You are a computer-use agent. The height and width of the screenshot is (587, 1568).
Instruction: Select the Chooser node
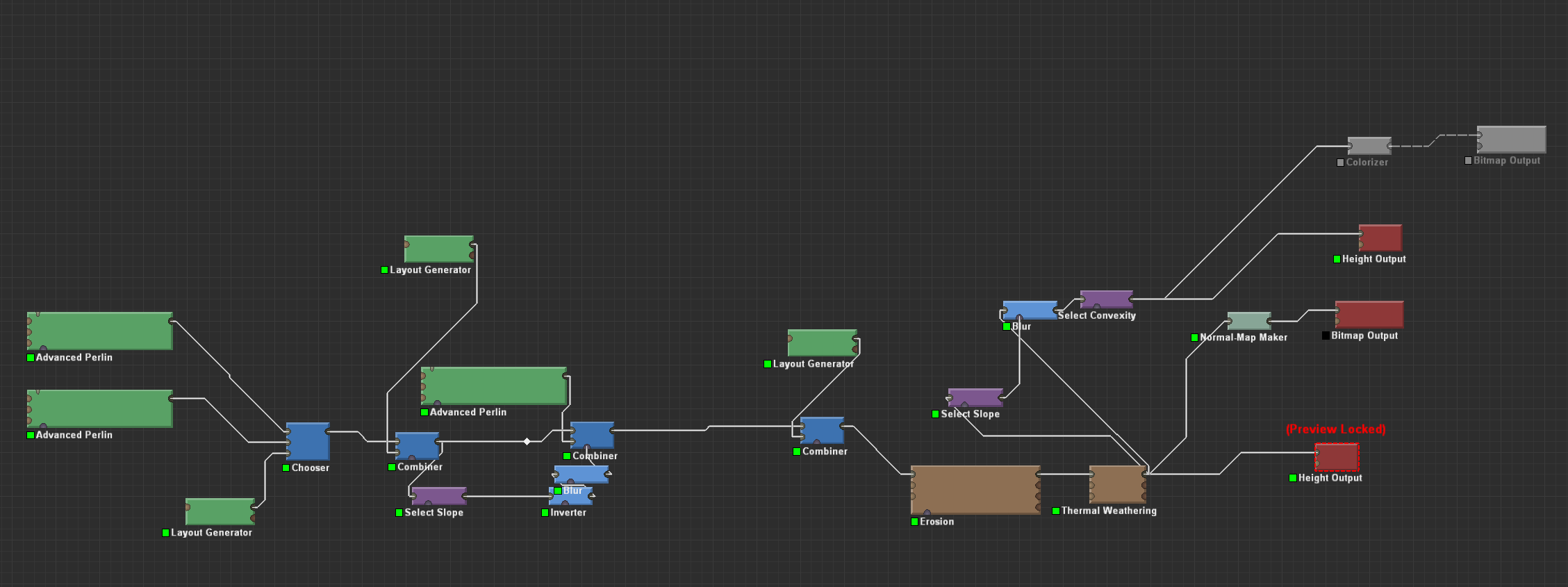pyautogui.click(x=308, y=441)
